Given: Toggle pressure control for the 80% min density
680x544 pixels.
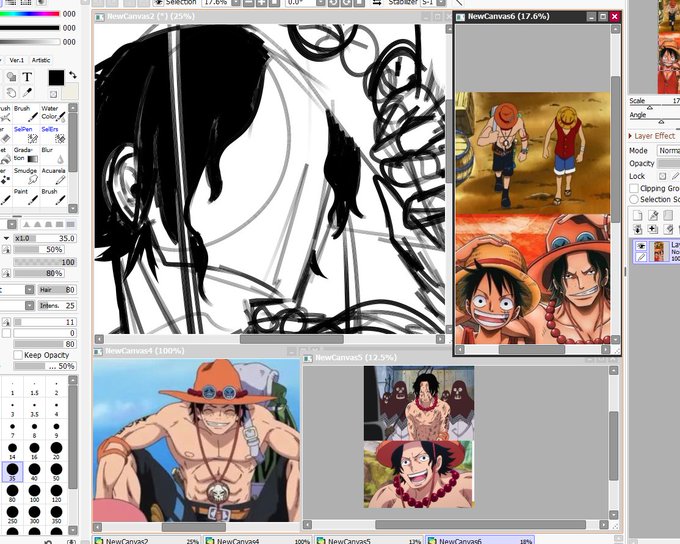Looking at the screenshot, I should click(6, 273).
